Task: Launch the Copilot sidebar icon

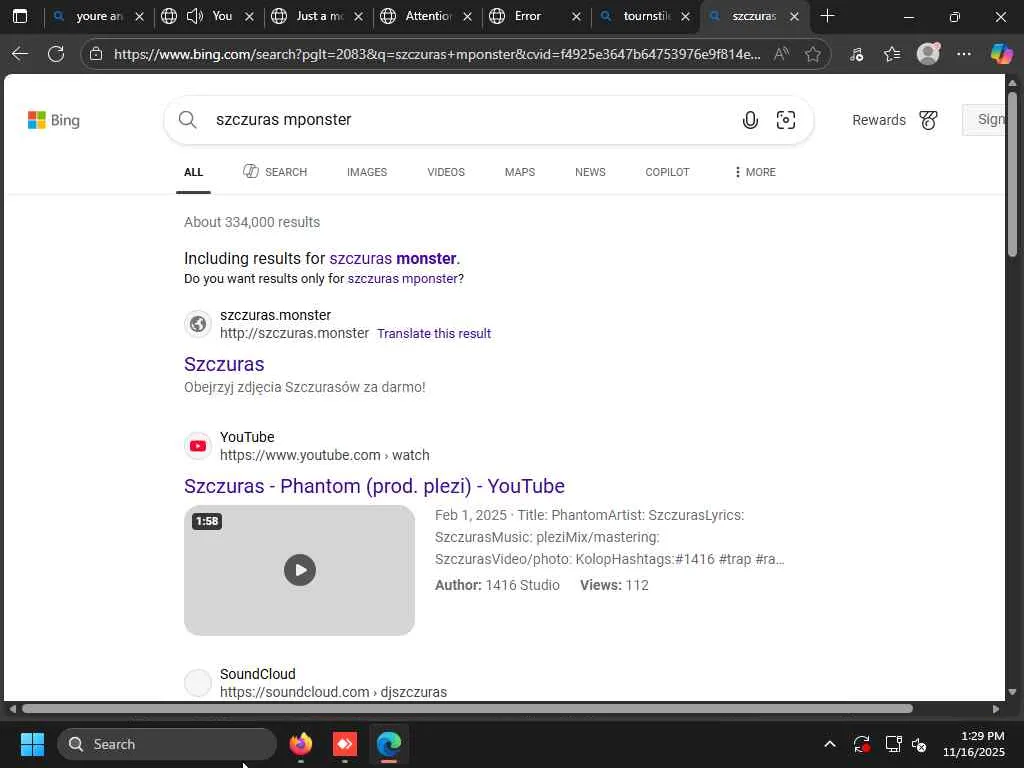Action: (1001, 54)
